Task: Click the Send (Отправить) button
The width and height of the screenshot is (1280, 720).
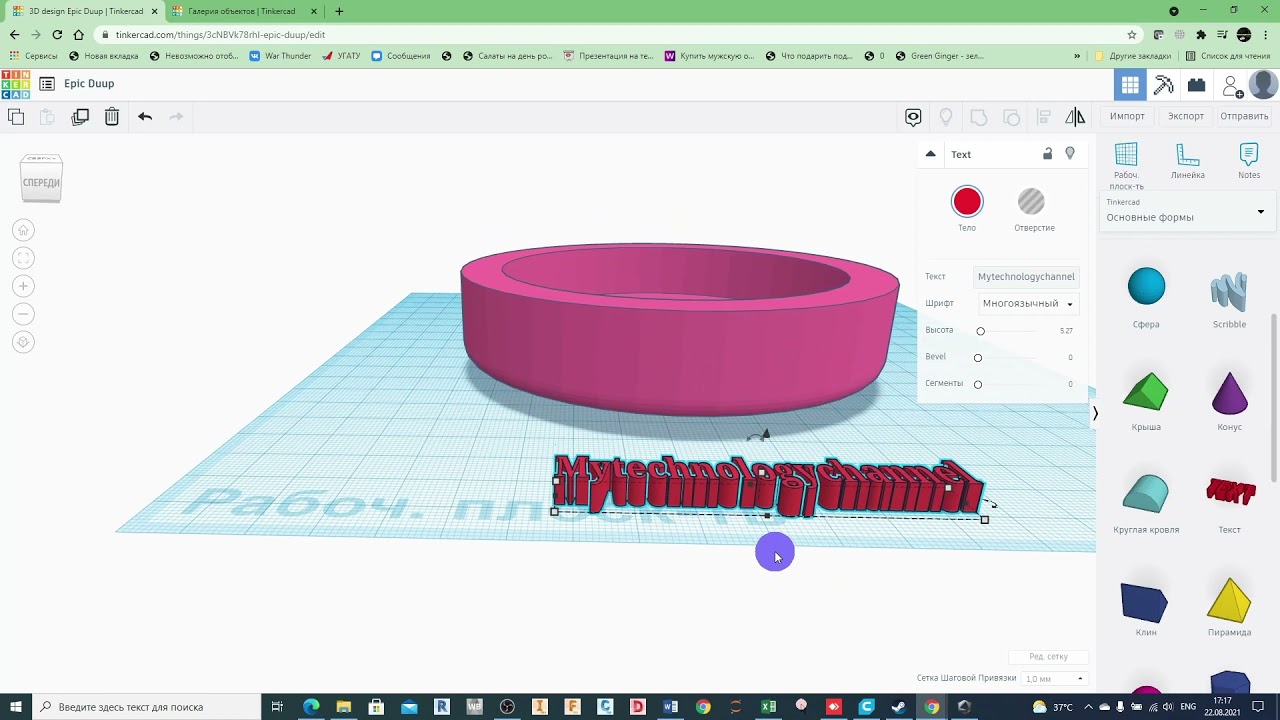Action: pos(1244,116)
